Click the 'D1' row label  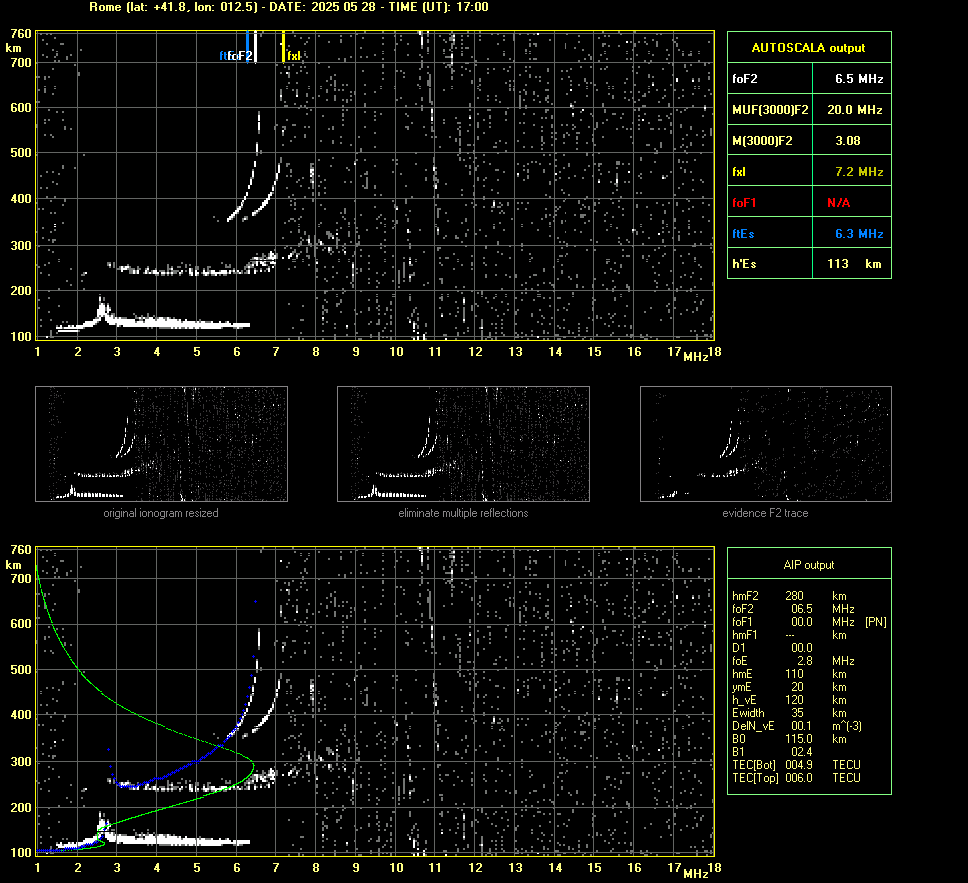pos(738,648)
